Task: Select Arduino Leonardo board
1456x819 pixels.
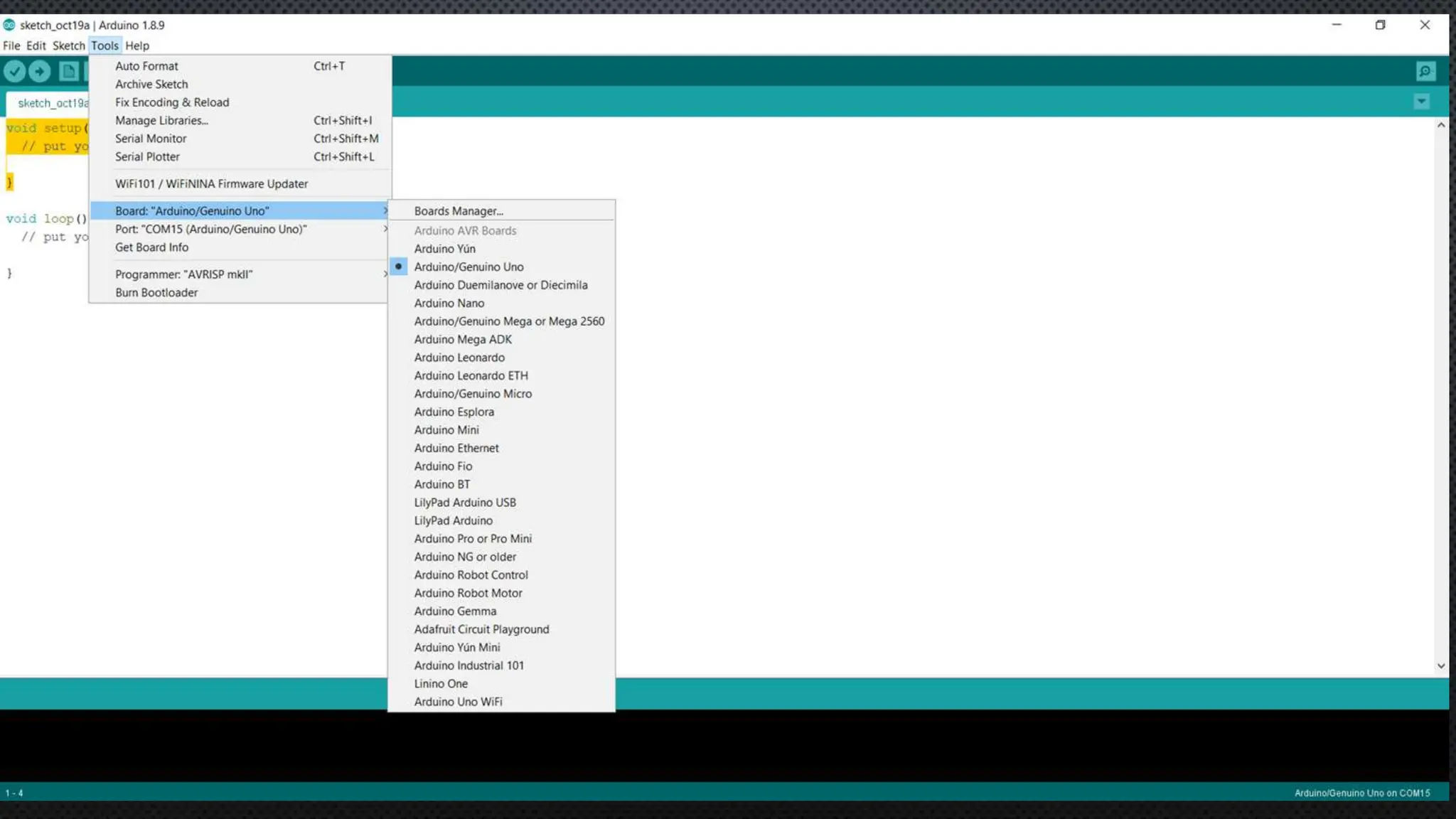Action: tap(501, 358)
